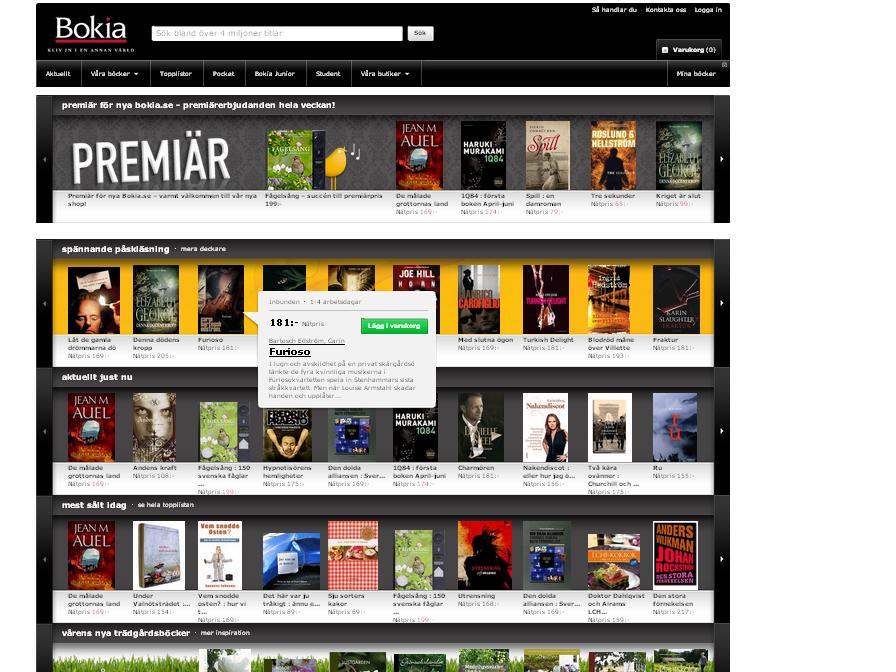Select the Turkish Delight book cover
Viewport: 896px width, 672px height.
click(546, 299)
